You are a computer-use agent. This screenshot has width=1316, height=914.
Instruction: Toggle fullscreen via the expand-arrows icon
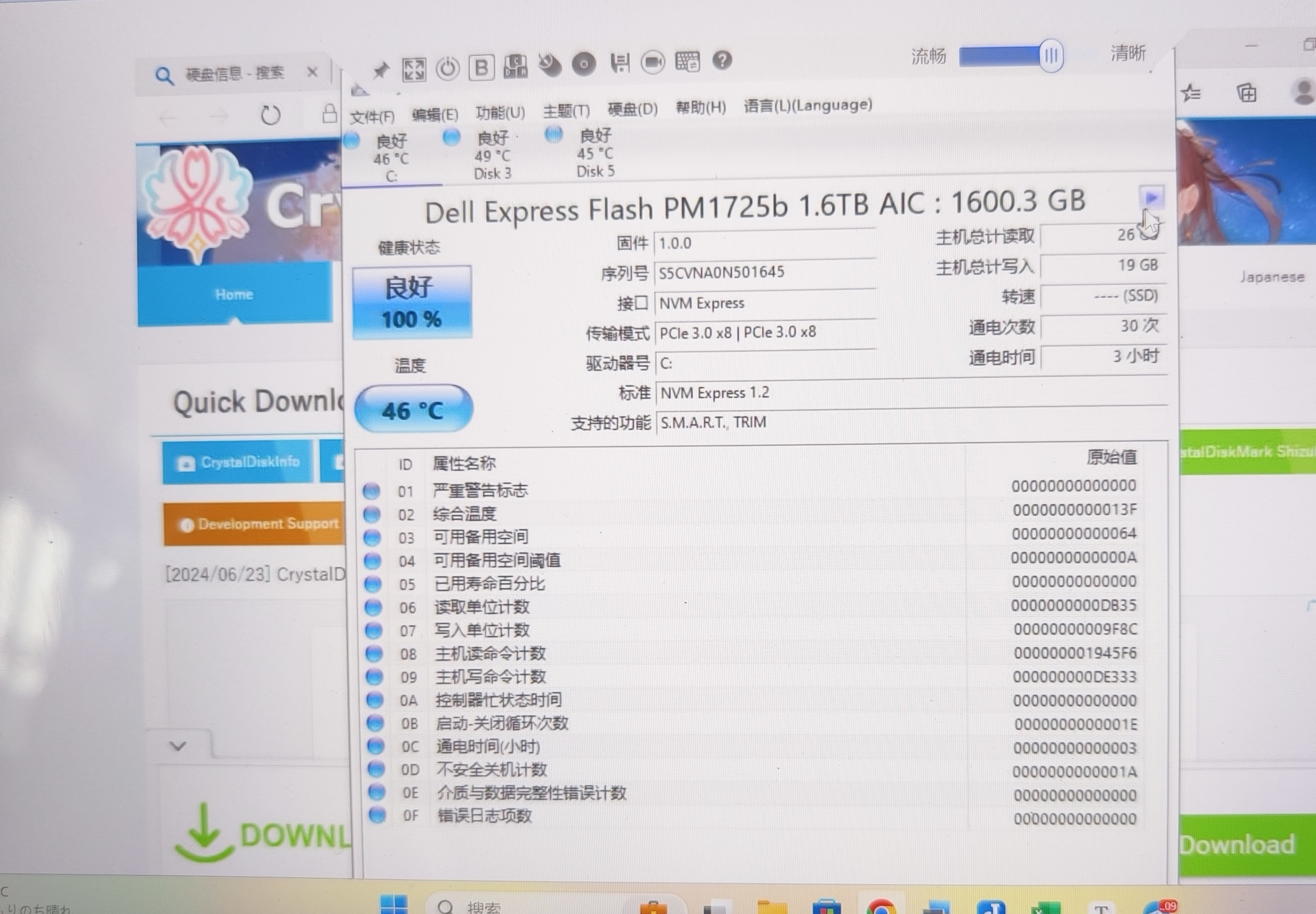pos(414,69)
